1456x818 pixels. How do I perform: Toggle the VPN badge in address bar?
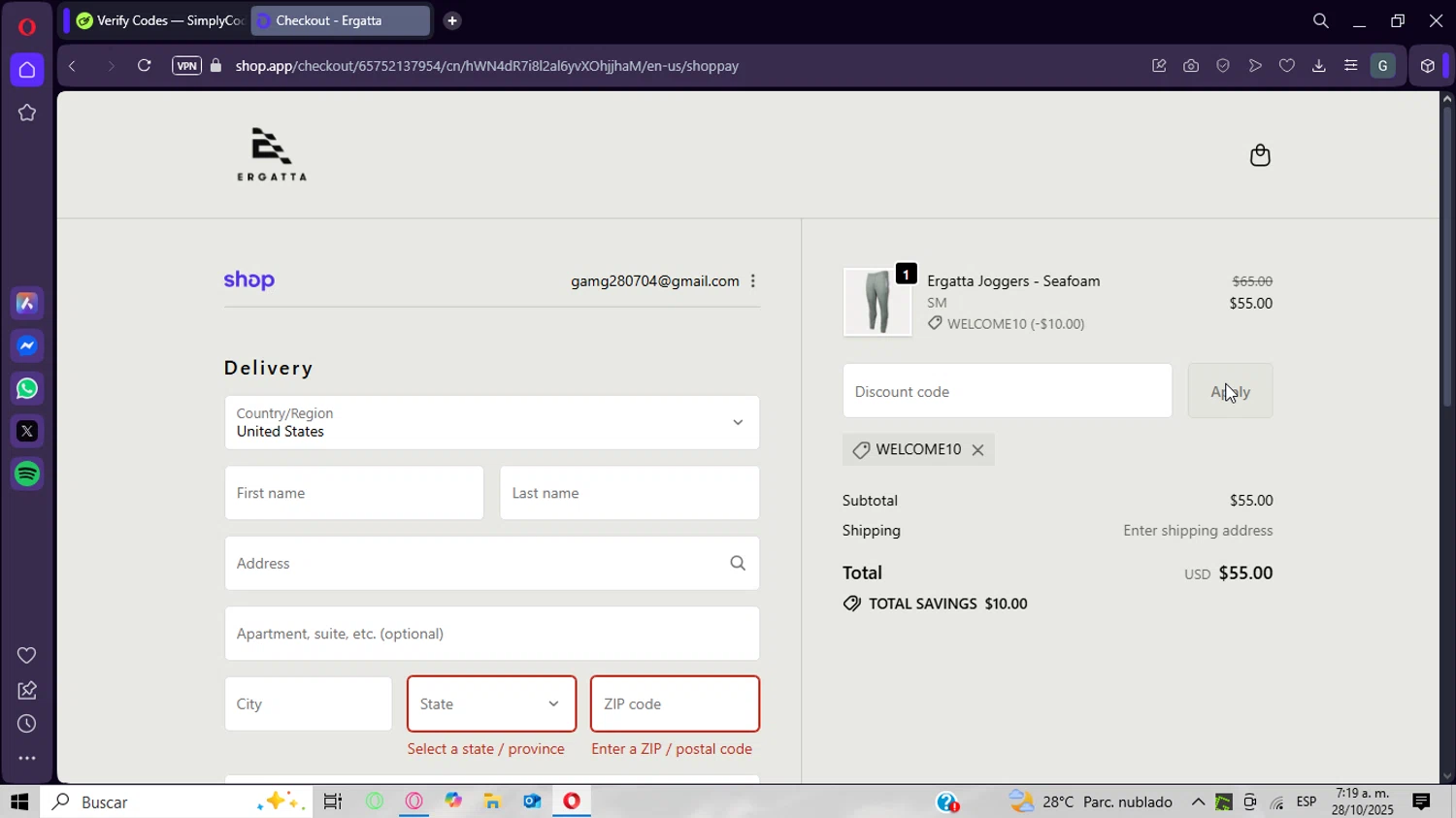tap(186, 66)
